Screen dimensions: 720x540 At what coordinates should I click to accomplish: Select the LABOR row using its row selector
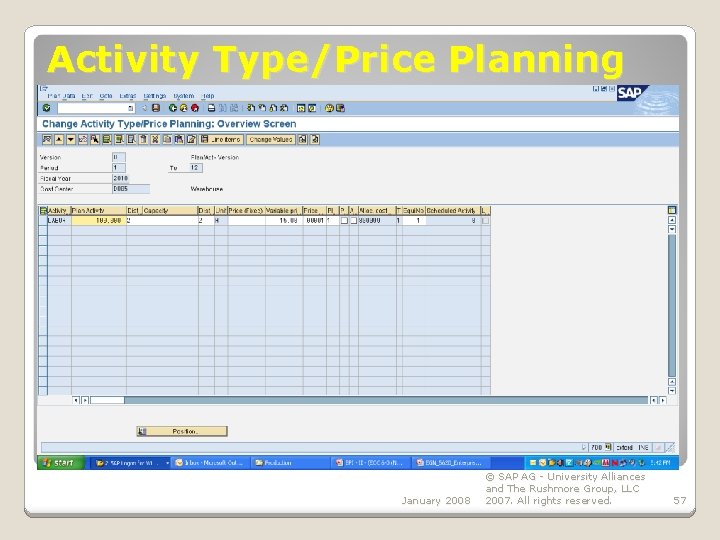(43, 221)
